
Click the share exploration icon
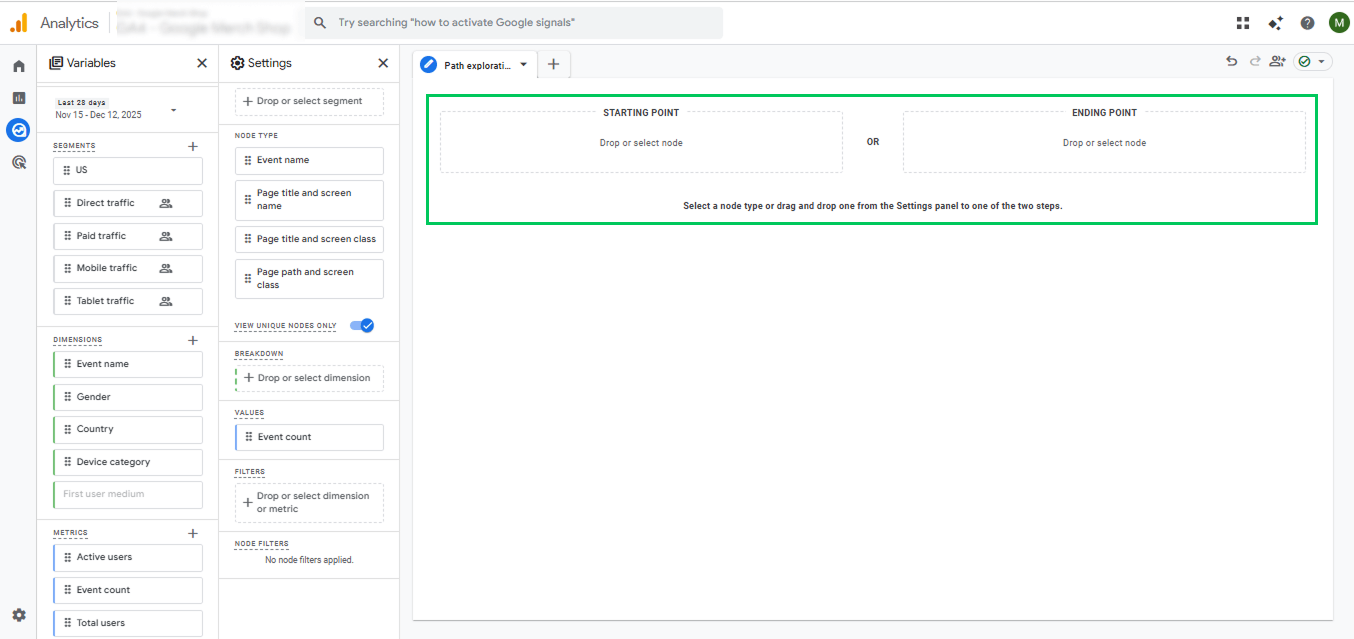pos(1277,62)
